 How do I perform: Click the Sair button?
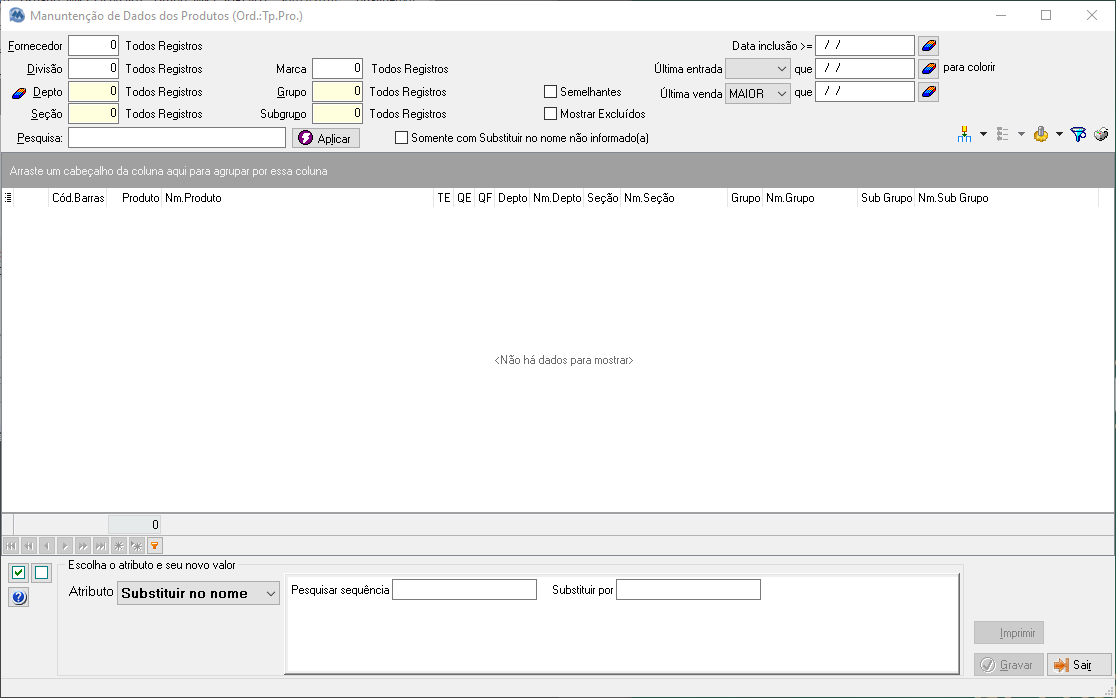pyautogui.click(x=1079, y=665)
